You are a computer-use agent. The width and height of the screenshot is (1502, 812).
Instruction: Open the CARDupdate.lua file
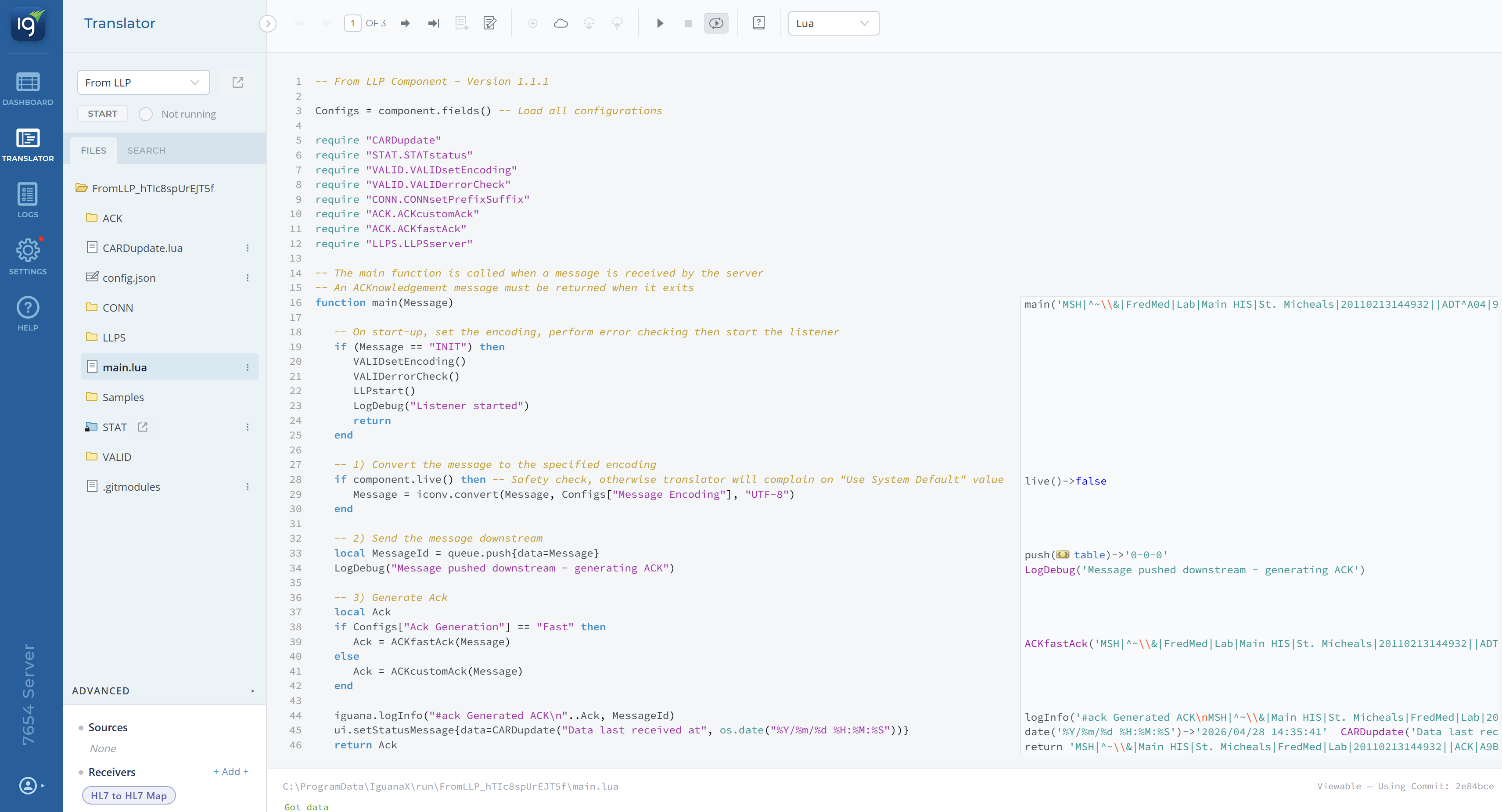pos(135,248)
